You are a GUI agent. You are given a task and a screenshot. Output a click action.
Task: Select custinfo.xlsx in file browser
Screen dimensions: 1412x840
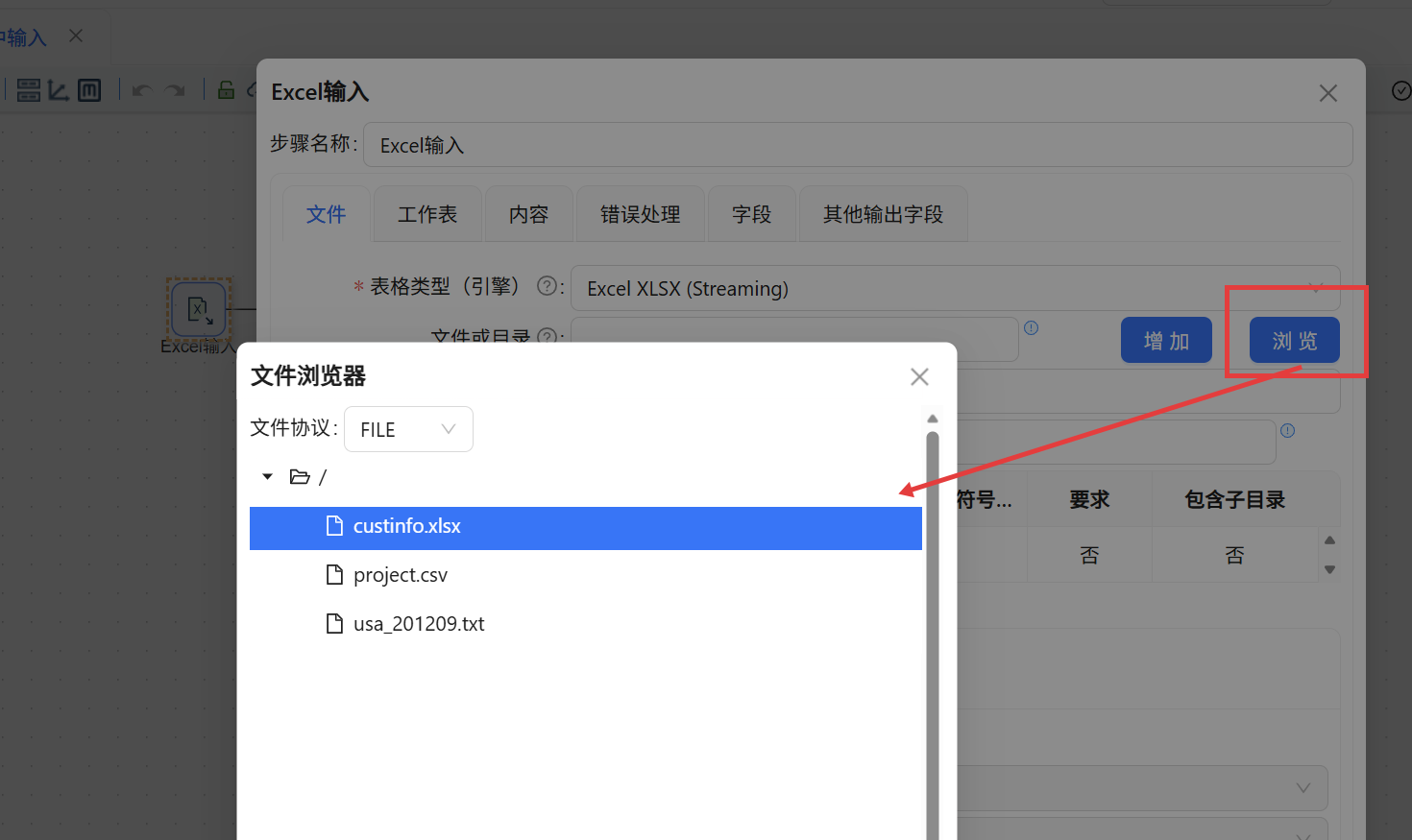[x=586, y=528]
